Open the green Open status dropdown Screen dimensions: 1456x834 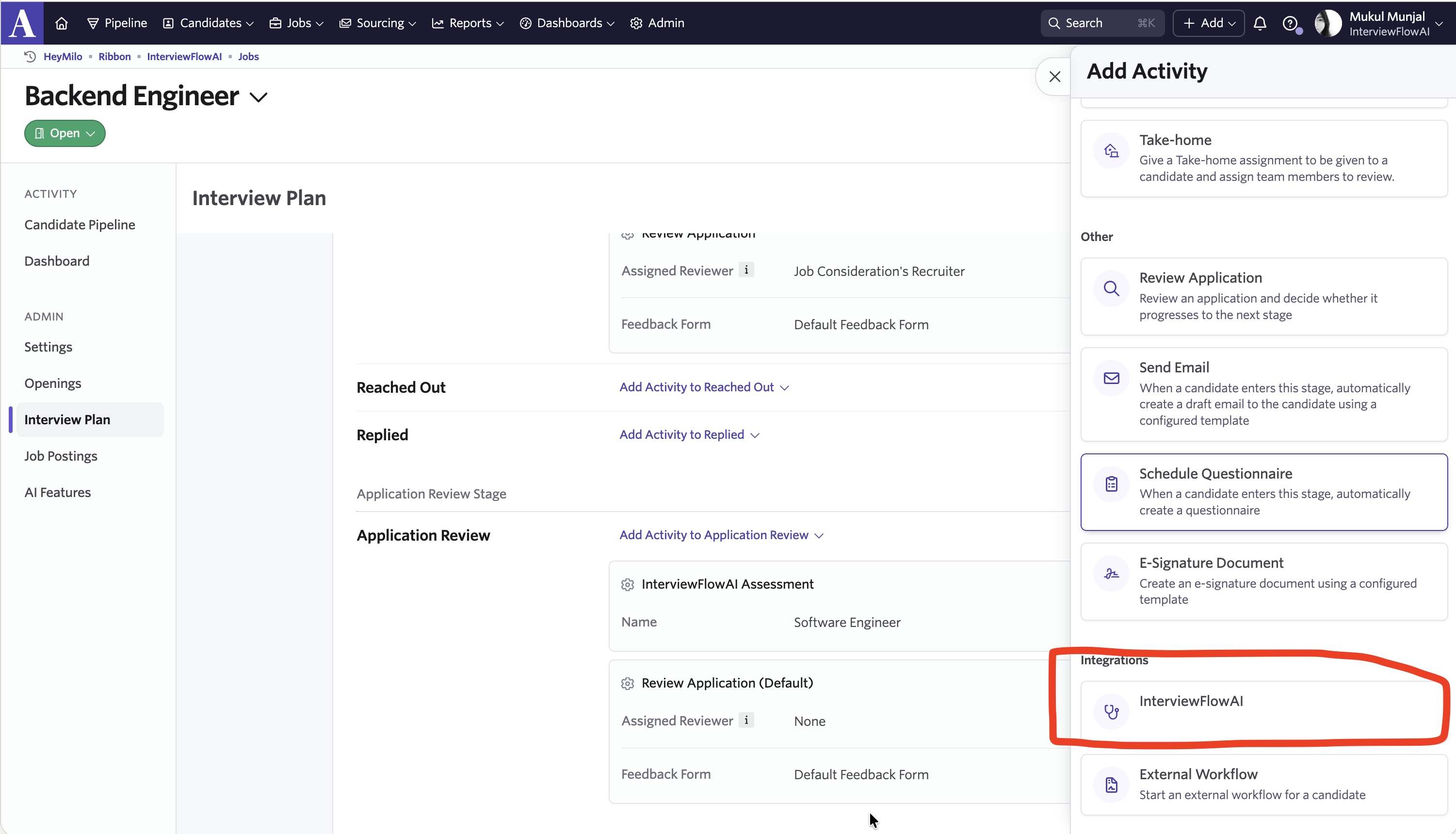pos(65,133)
